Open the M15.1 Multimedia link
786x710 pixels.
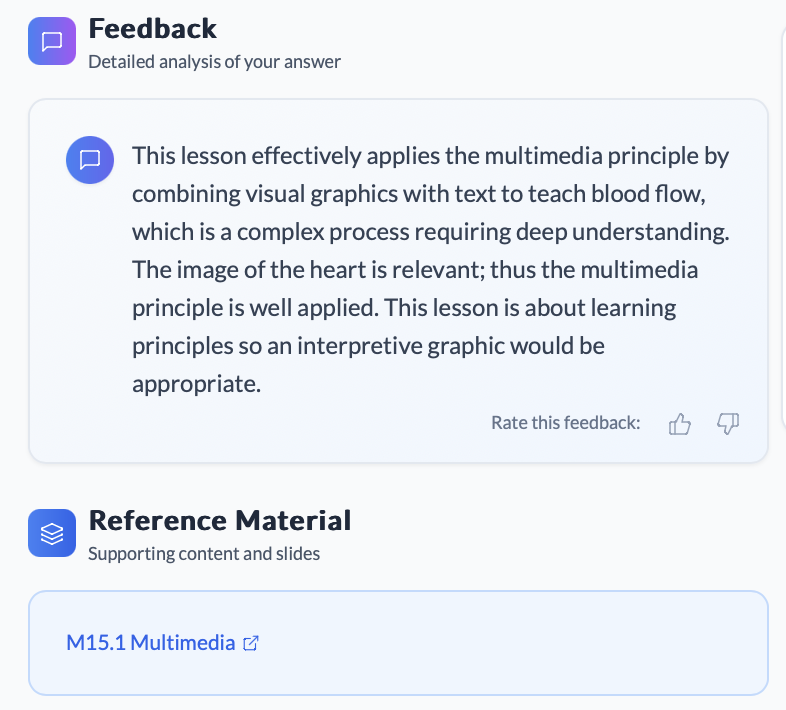pos(150,643)
